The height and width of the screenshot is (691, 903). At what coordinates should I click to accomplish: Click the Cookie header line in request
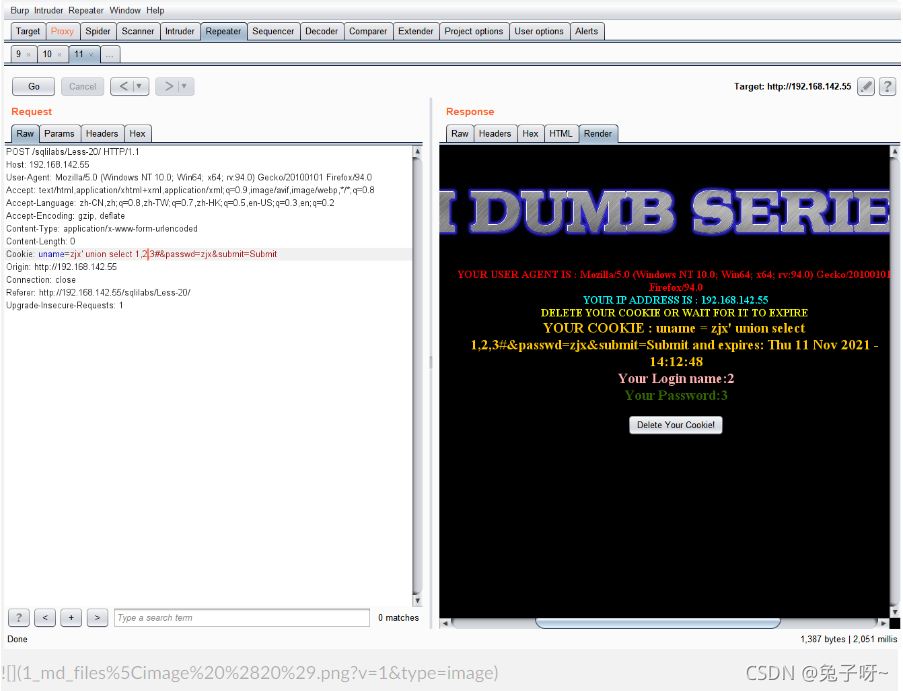142,254
